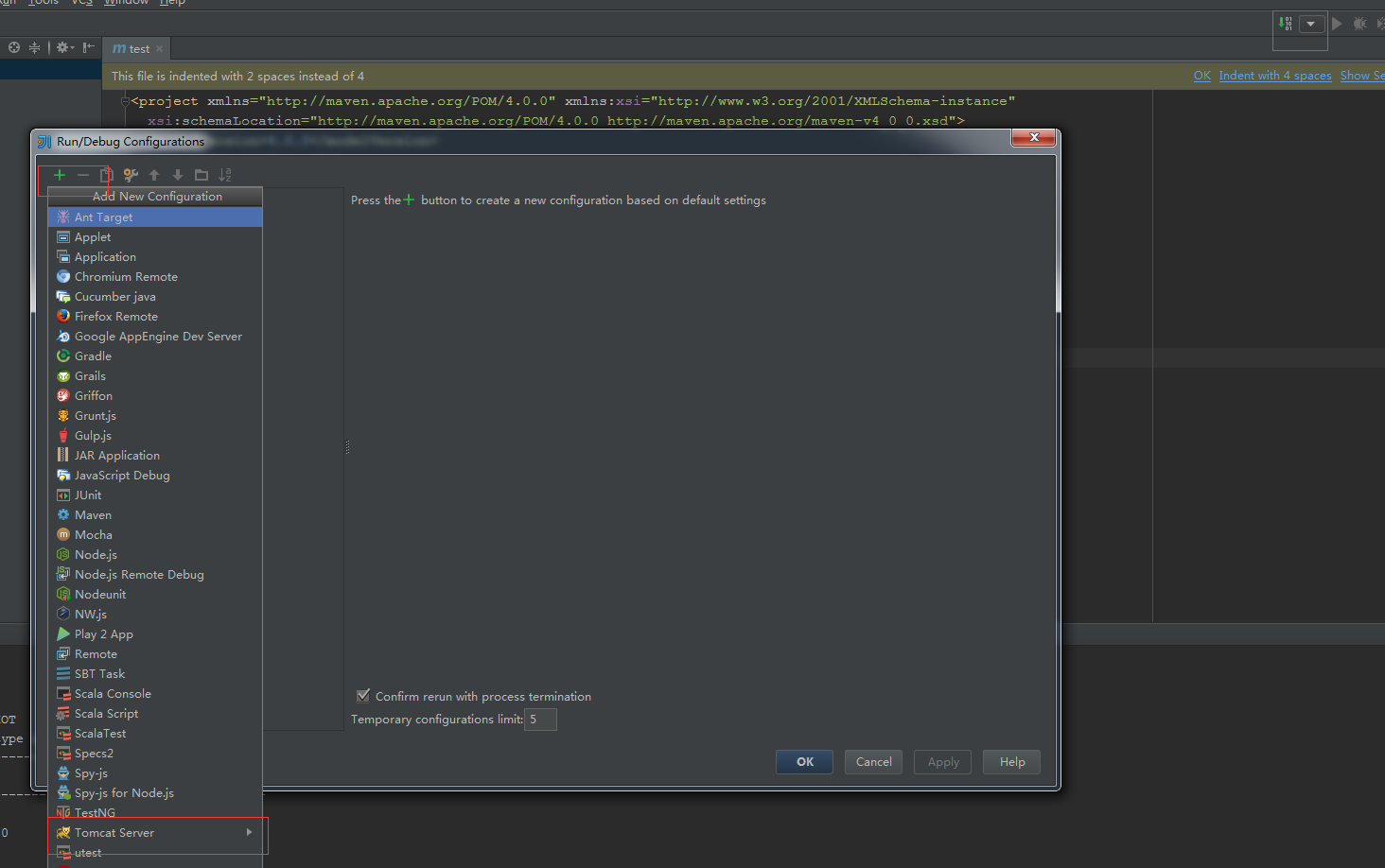Select Applet configuration type
The width and height of the screenshot is (1385, 868).
155,237
